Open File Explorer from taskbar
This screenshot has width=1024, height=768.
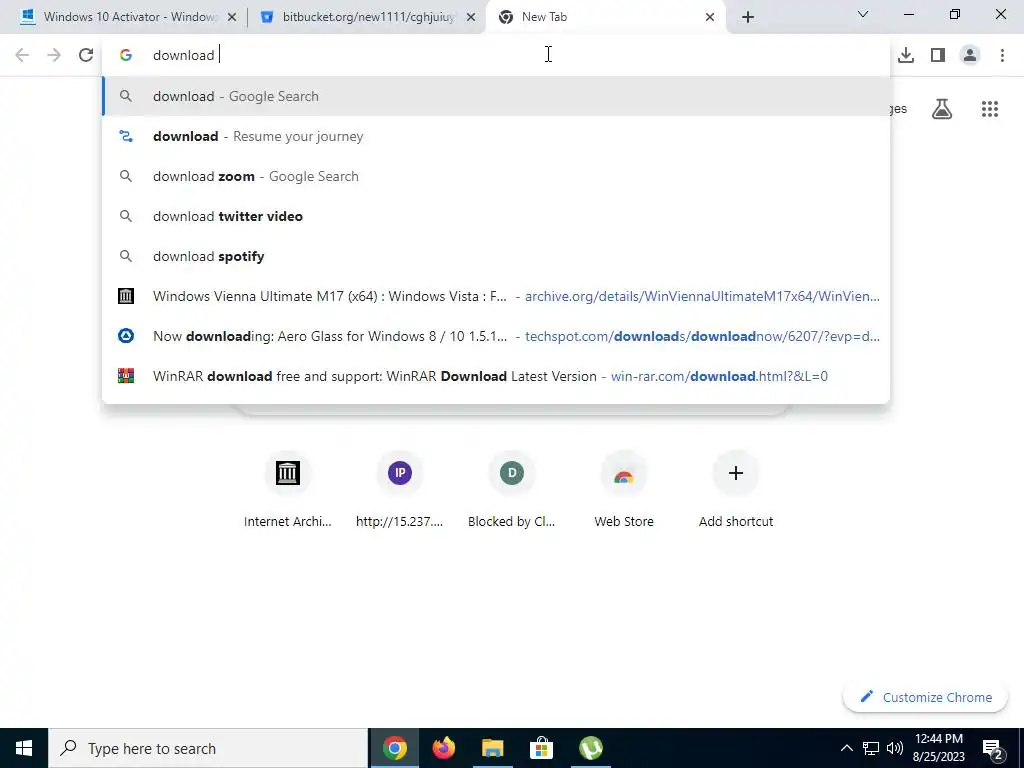click(x=493, y=748)
